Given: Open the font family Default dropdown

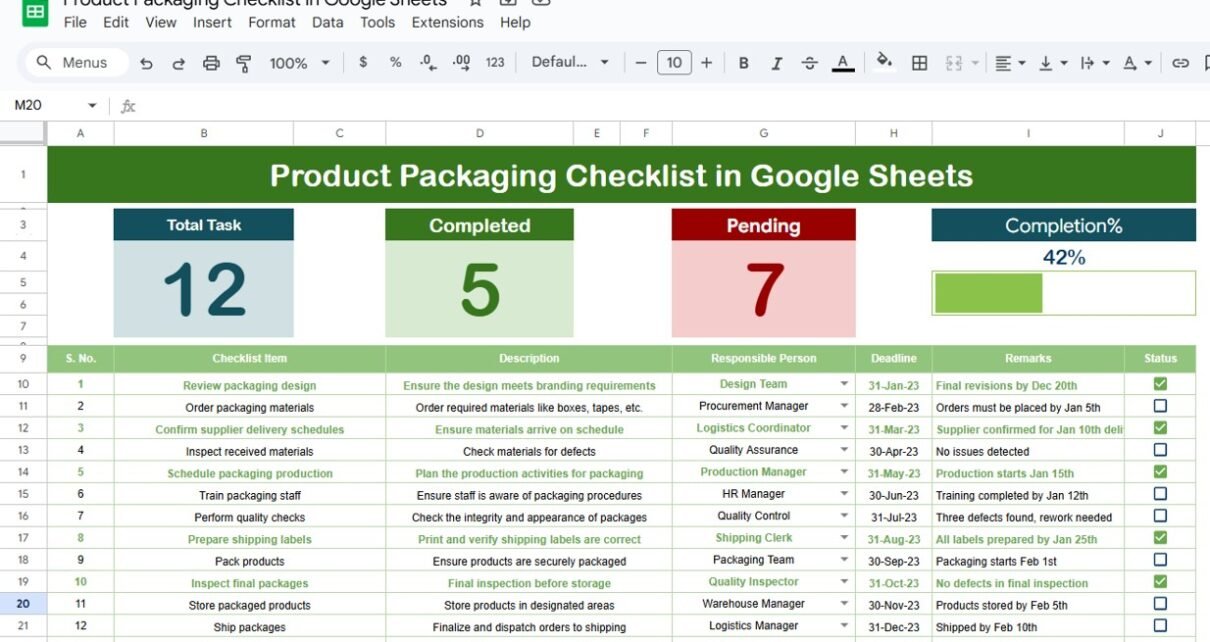Looking at the screenshot, I should click(x=570, y=62).
